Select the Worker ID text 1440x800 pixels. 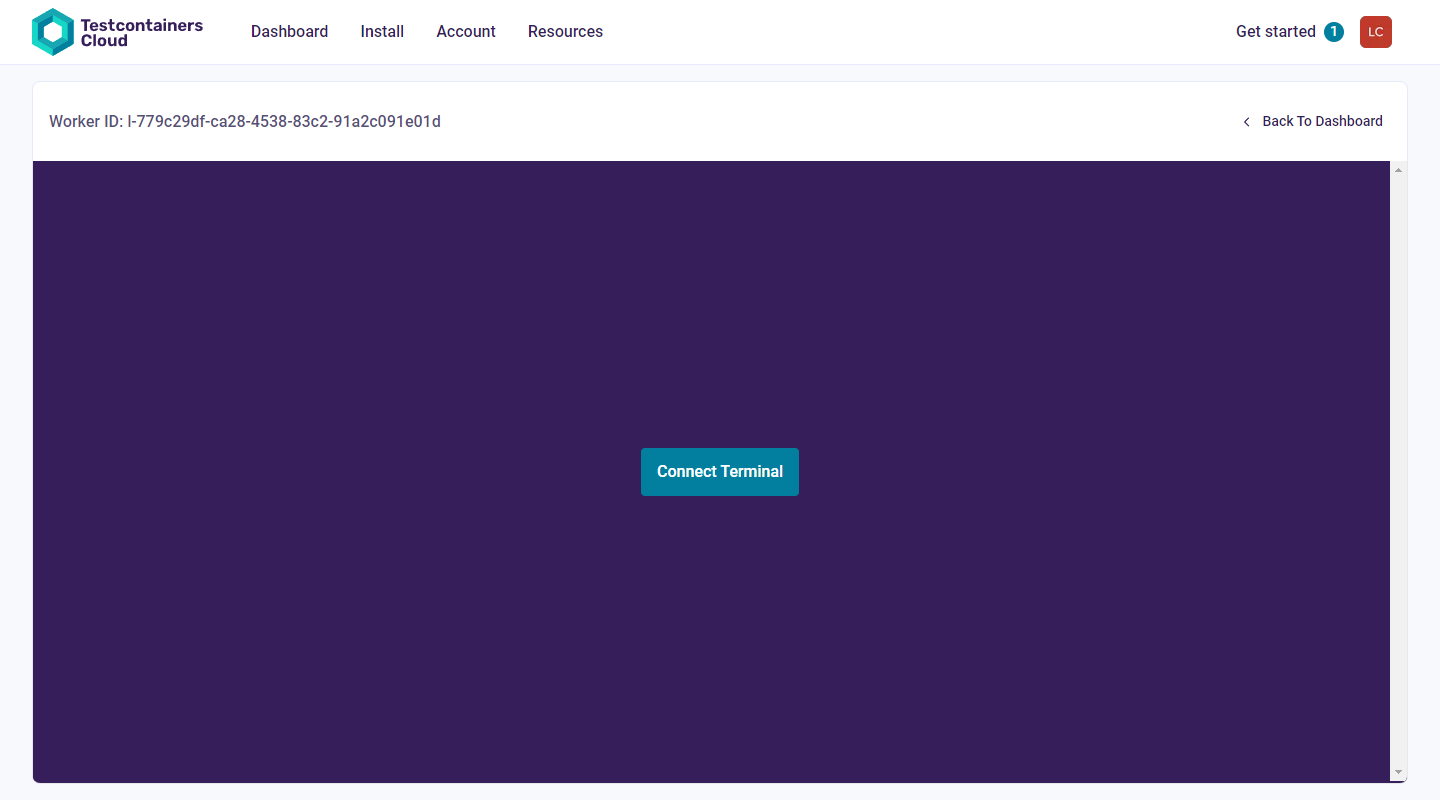click(x=244, y=121)
